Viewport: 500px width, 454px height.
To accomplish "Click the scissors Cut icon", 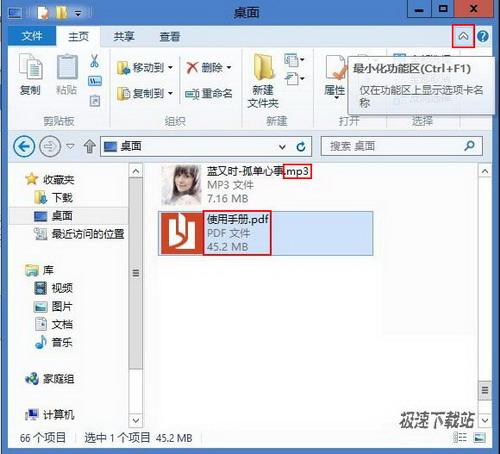I will point(94,61).
